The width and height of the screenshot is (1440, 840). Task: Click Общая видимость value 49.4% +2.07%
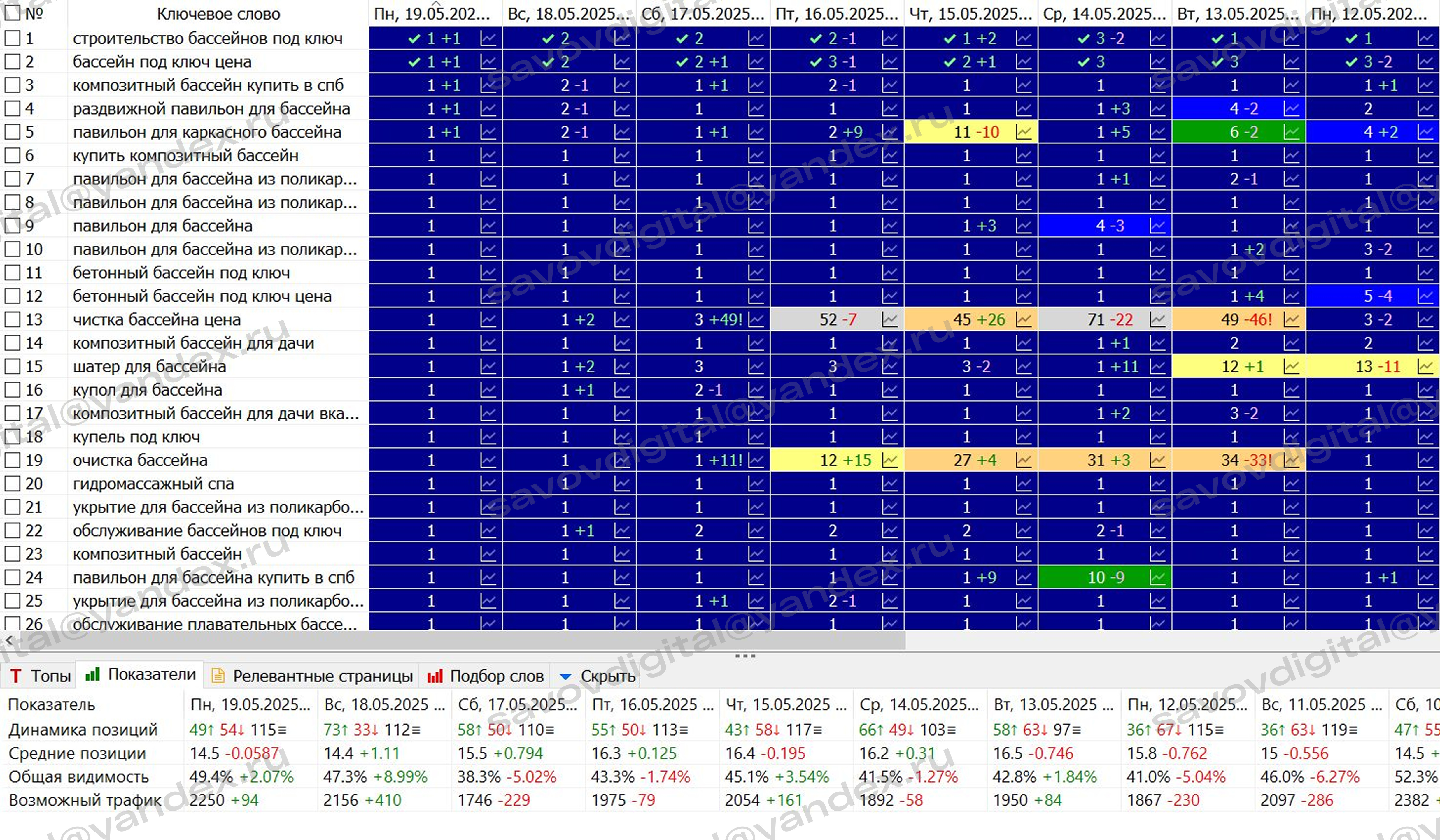(241, 777)
